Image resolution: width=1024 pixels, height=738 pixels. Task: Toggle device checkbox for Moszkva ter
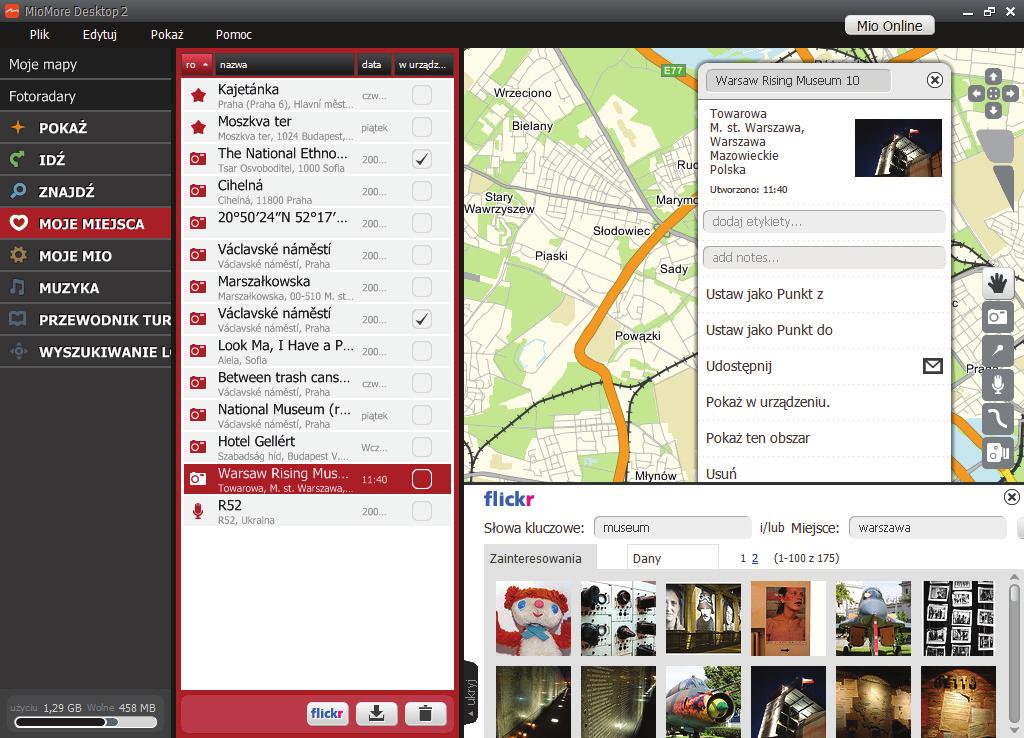click(x=422, y=127)
